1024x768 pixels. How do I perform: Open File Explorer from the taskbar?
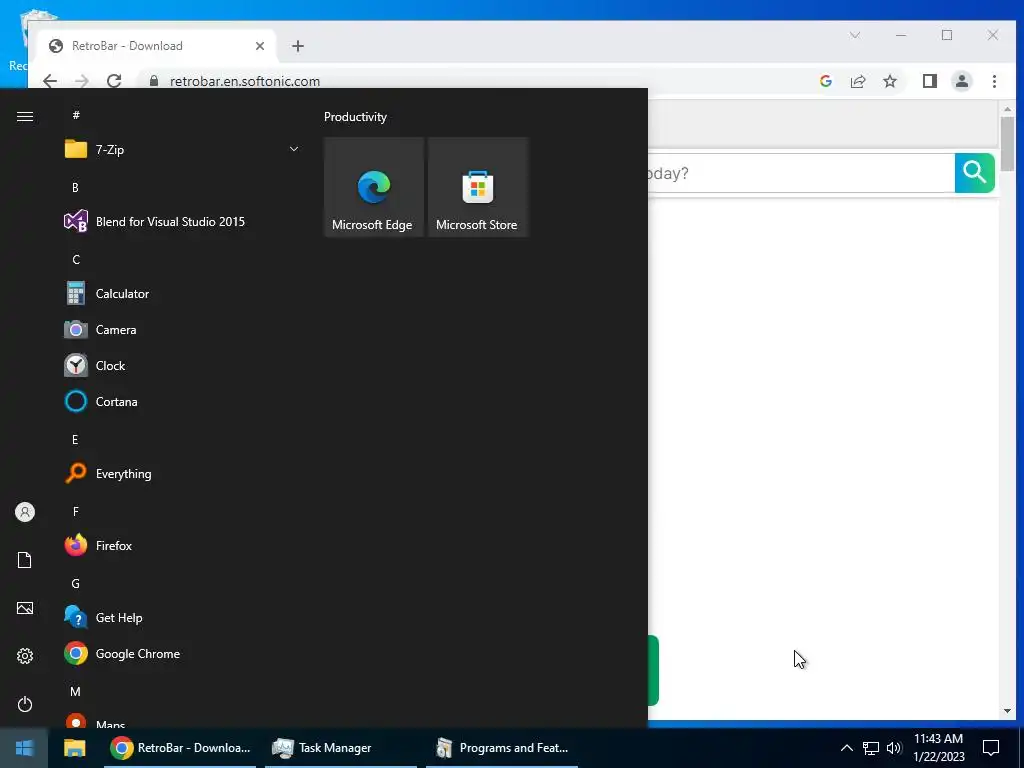(74, 748)
